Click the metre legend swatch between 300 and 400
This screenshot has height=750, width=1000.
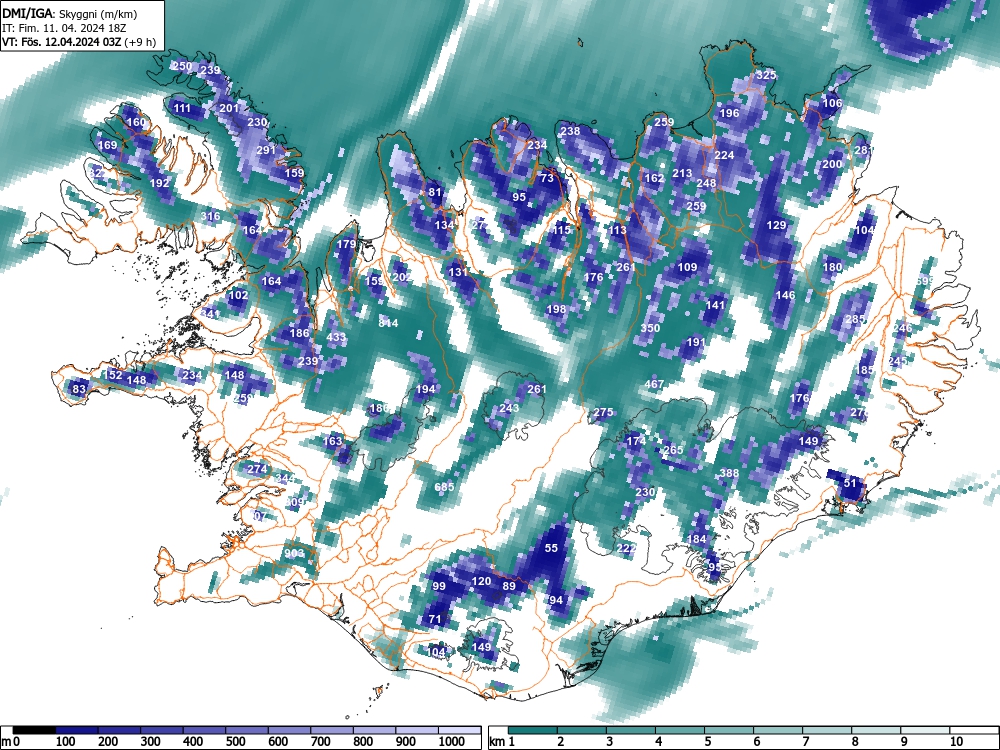coord(162,730)
